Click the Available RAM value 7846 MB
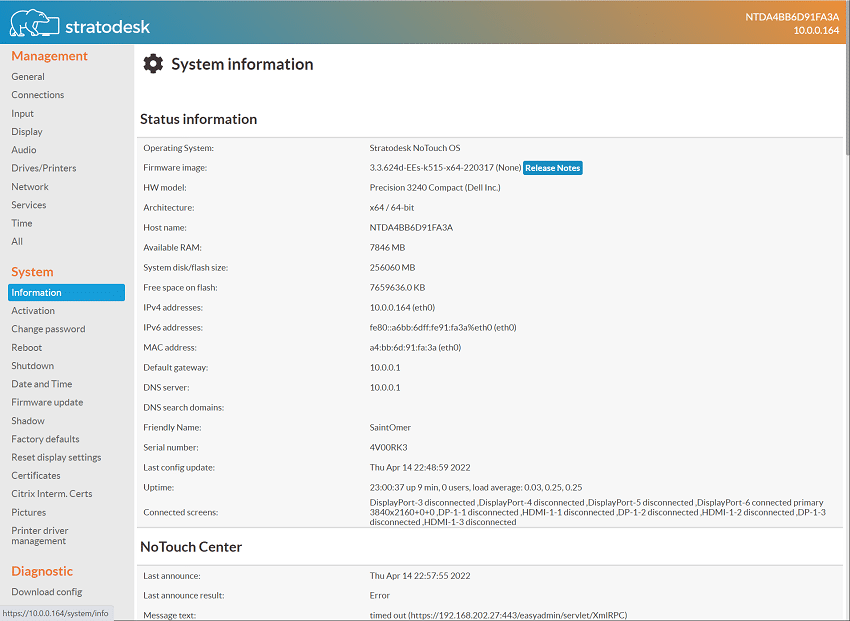The image size is (850, 621). tap(387, 248)
